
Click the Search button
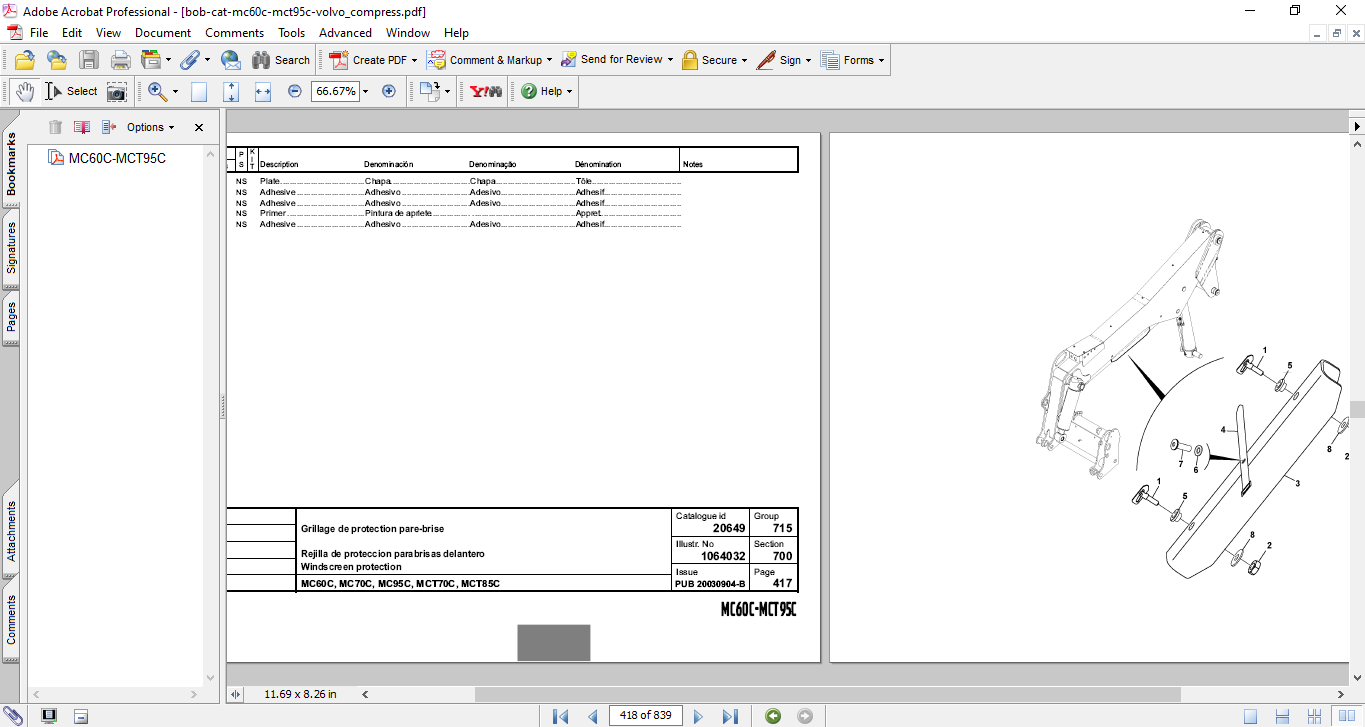click(281, 60)
